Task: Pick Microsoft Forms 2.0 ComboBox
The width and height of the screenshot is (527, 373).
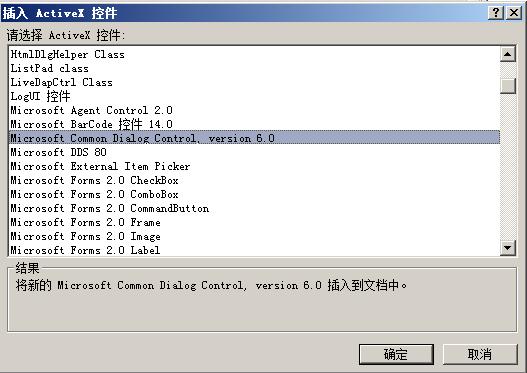Action: pyautogui.click(x=254, y=194)
